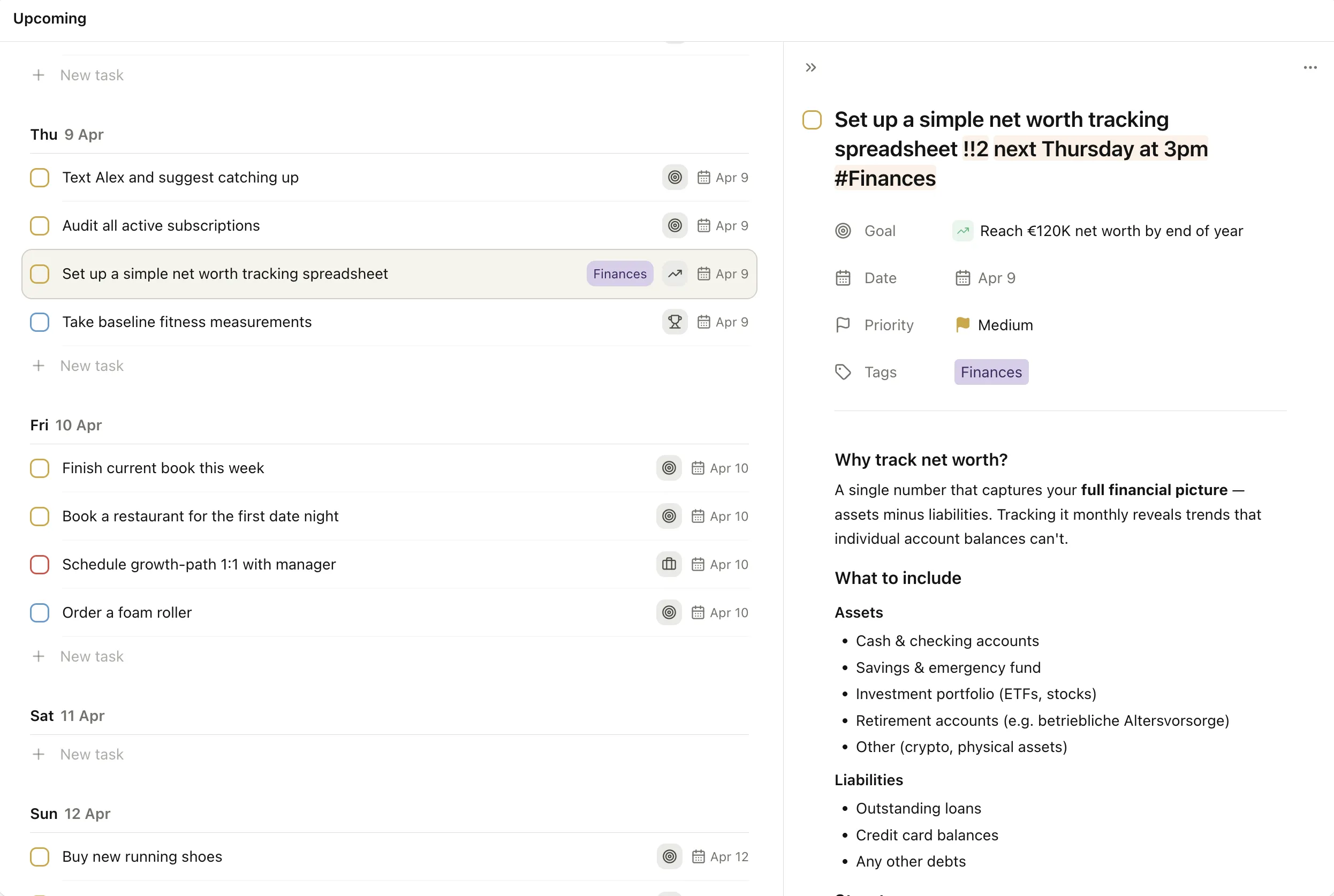
Task: Click the calendar icon beside "Buy new running shoes"
Action: tap(699, 856)
